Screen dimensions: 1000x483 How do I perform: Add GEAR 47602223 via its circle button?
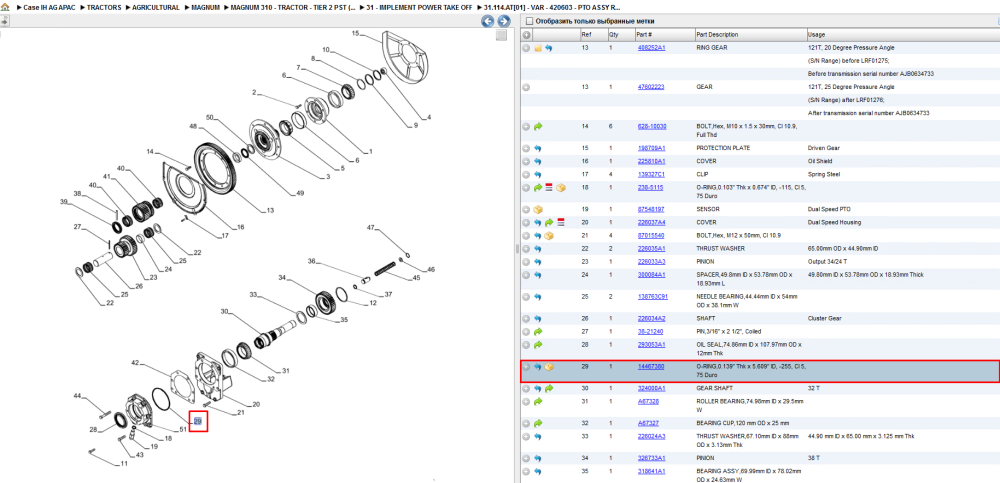tap(526, 87)
